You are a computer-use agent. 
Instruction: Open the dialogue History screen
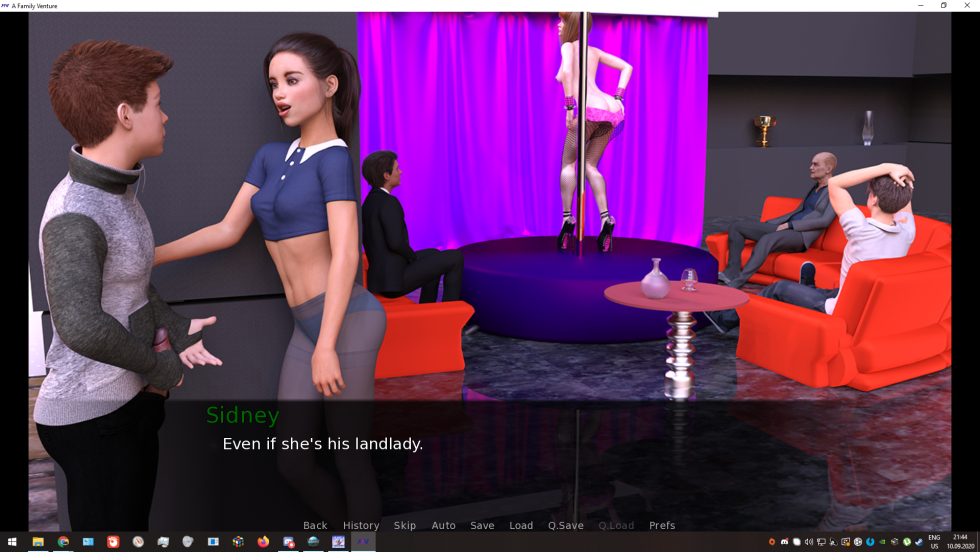[x=361, y=525]
